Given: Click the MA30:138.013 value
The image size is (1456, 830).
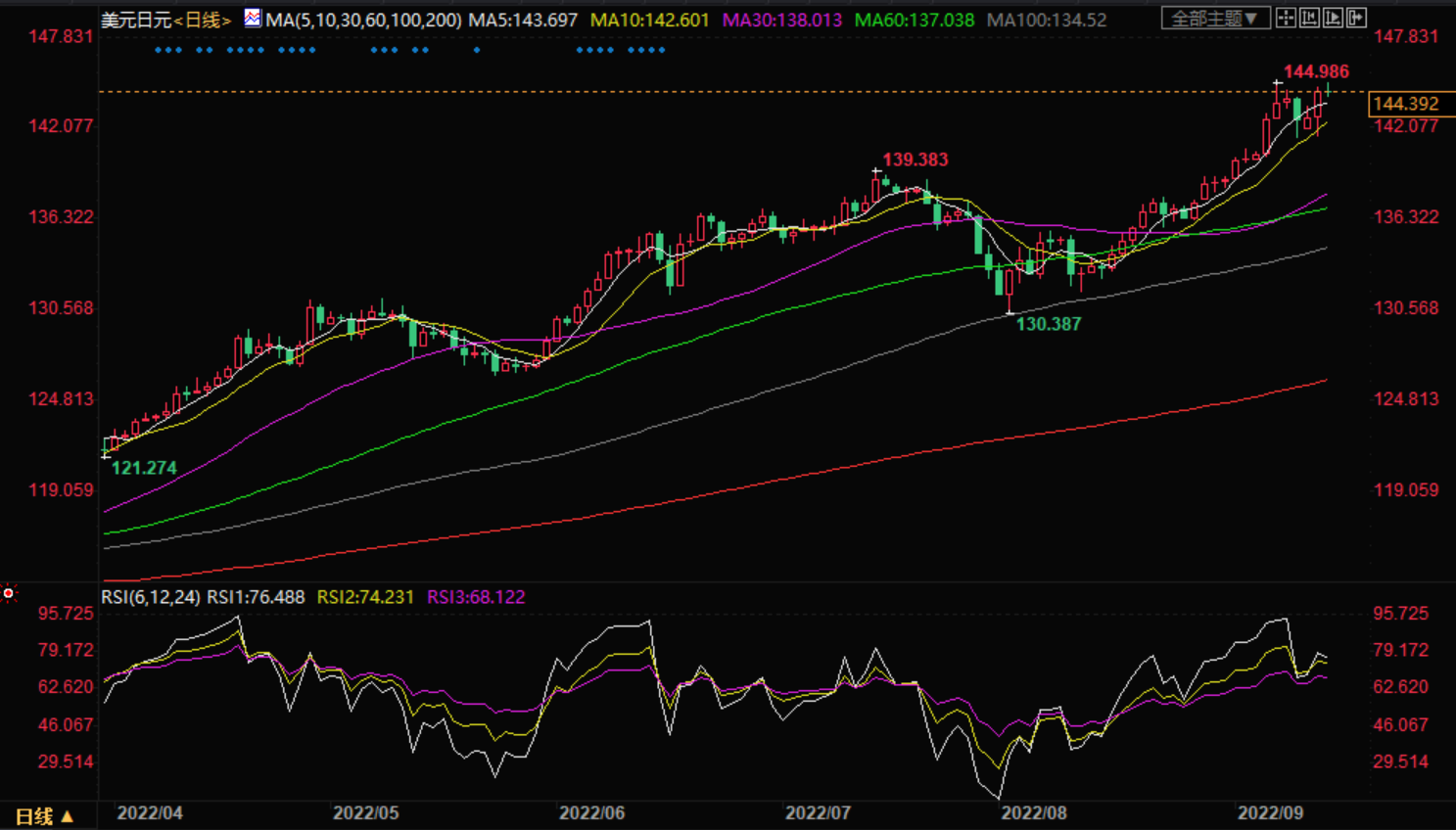Looking at the screenshot, I should (782, 20).
